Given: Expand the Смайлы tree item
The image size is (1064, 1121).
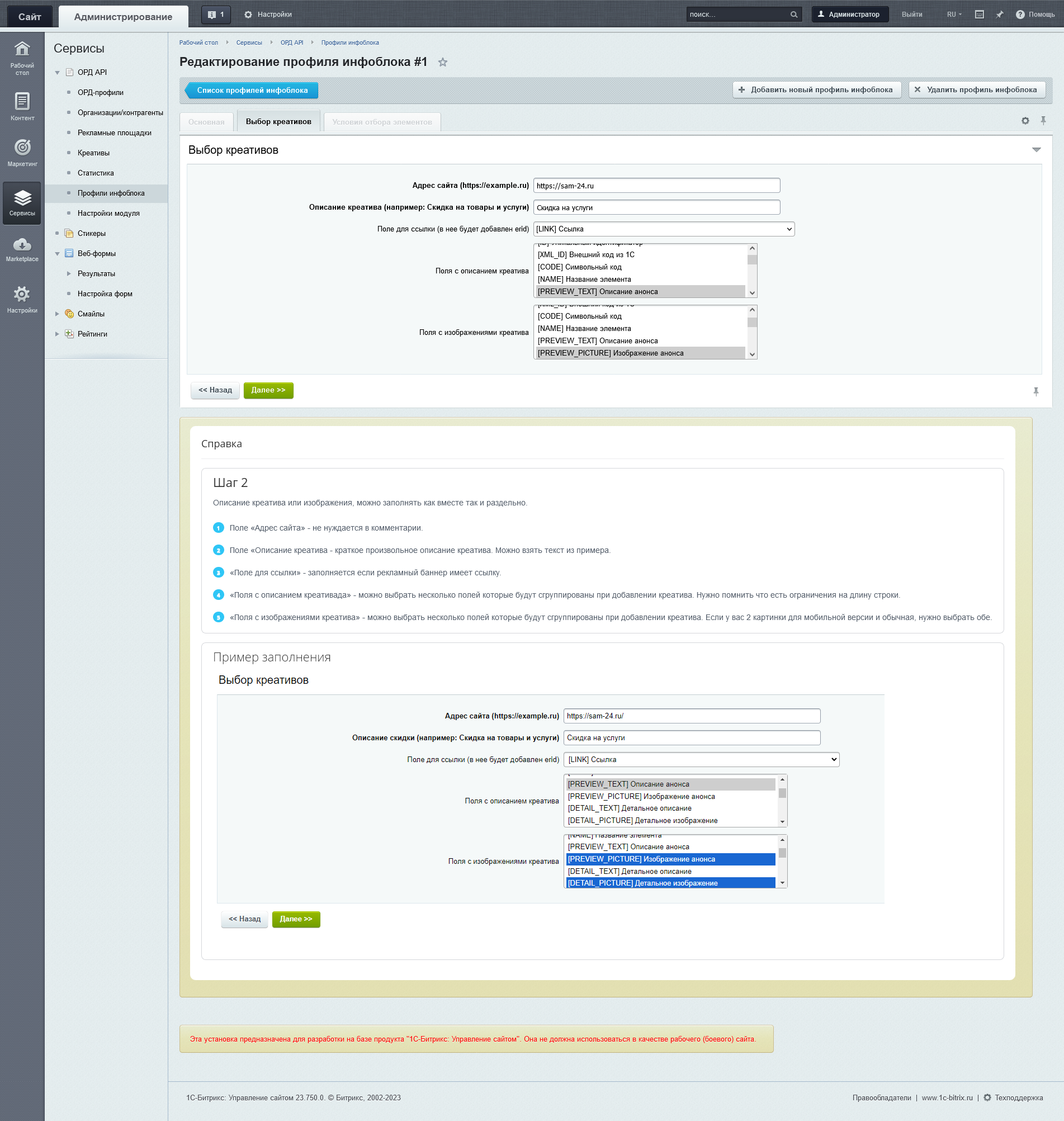Looking at the screenshot, I should point(57,314).
